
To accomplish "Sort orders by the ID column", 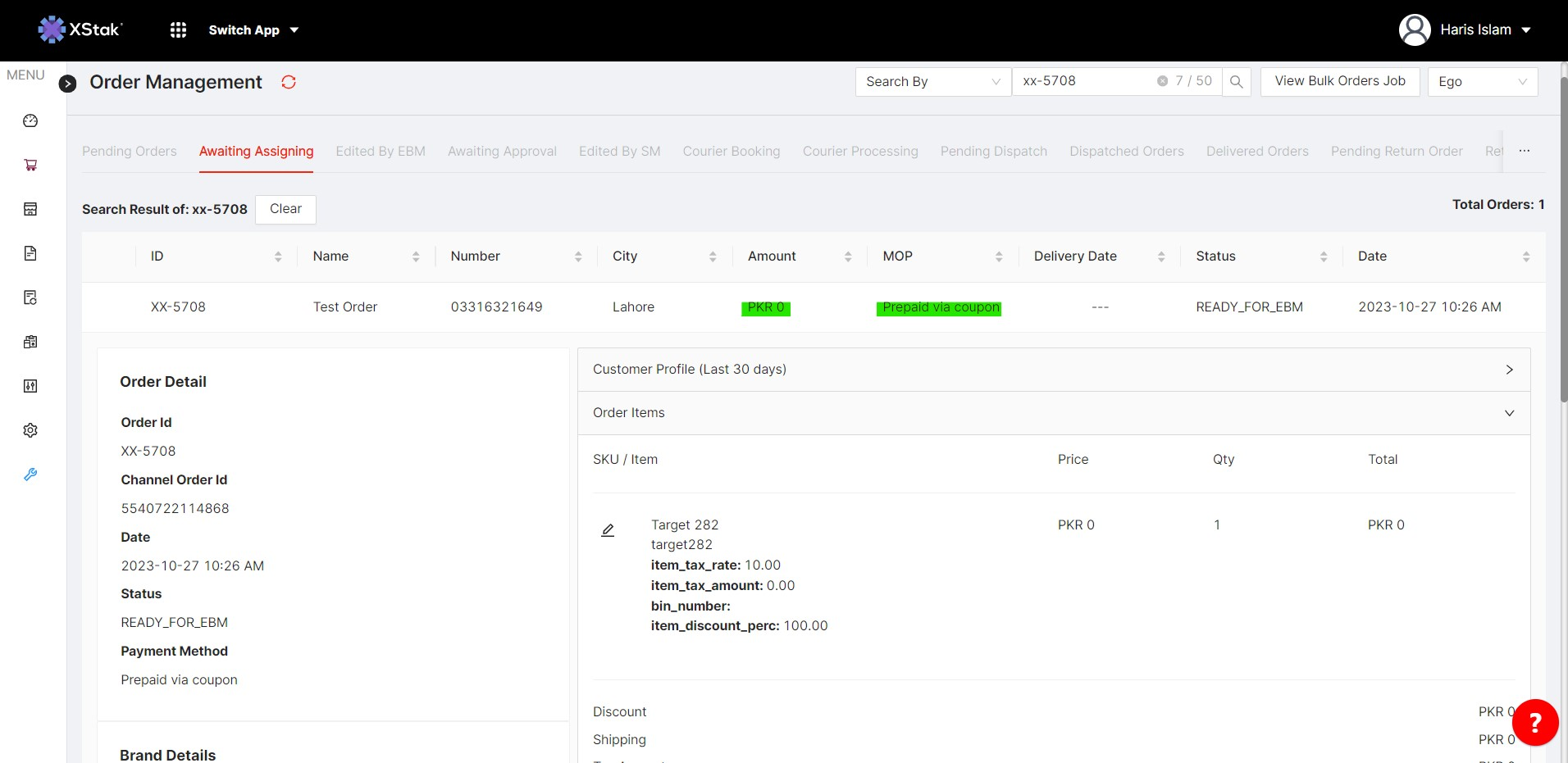I will point(278,257).
